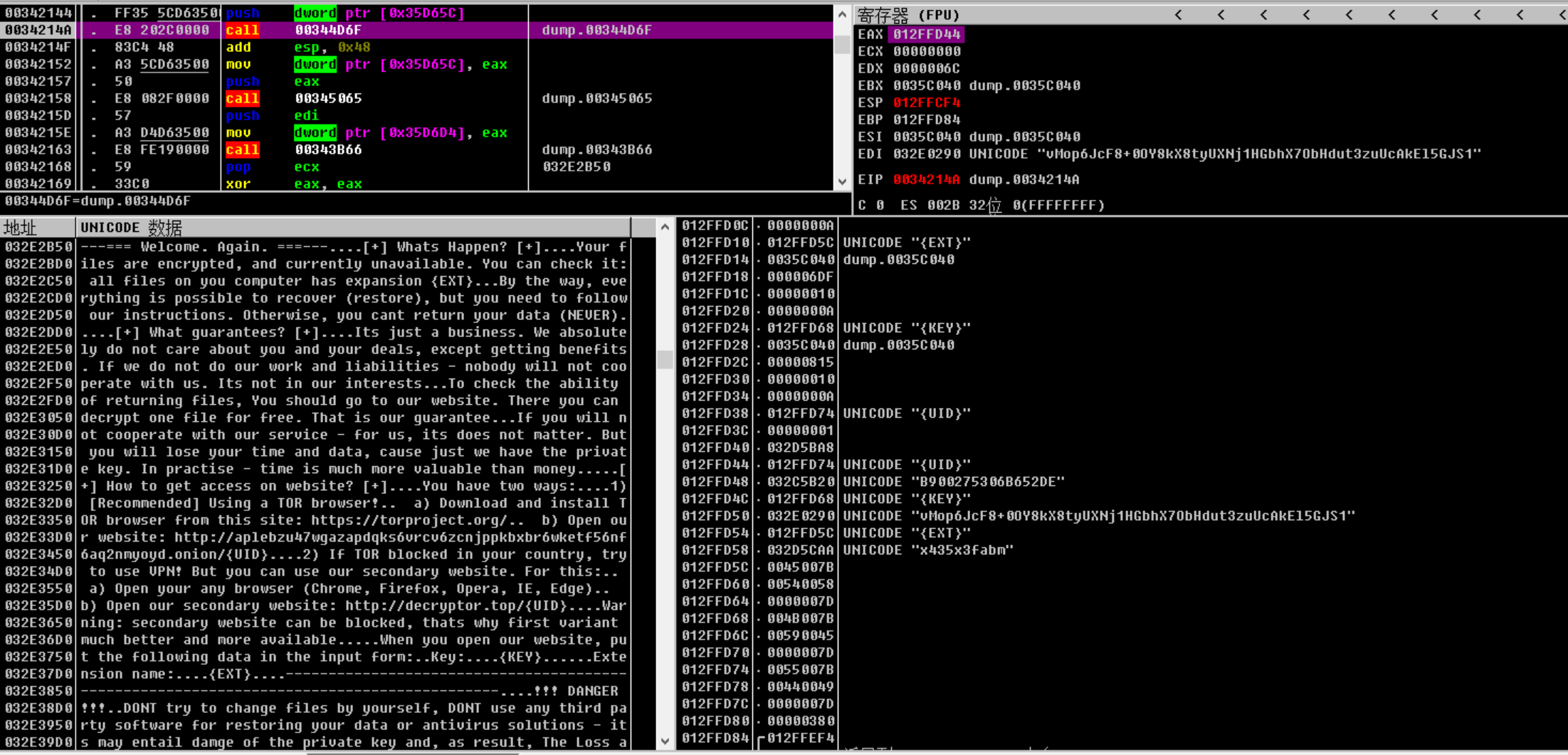Select dump row at address 032E2B50

click(315, 247)
